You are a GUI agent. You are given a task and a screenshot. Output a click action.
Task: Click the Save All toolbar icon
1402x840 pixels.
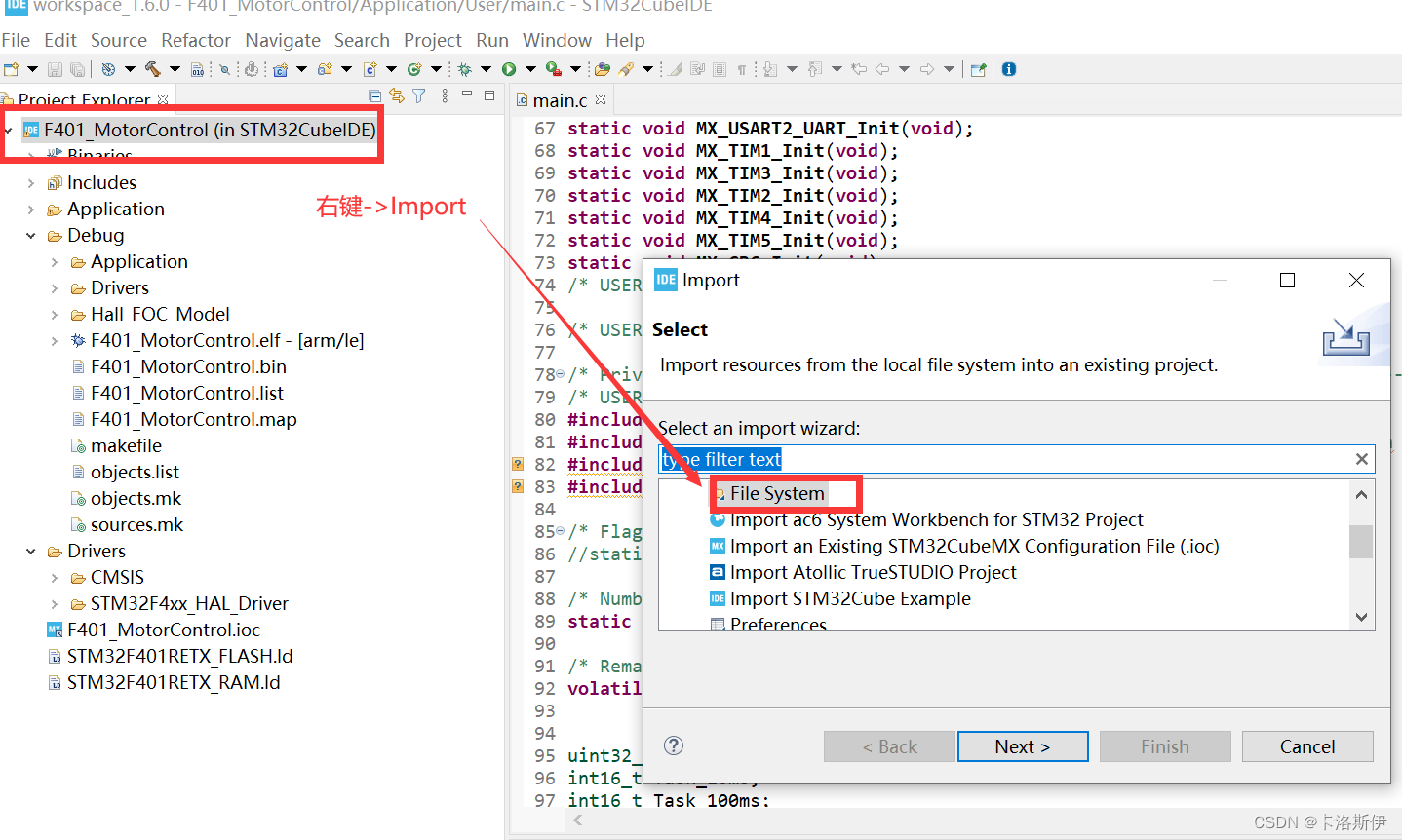[76, 69]
